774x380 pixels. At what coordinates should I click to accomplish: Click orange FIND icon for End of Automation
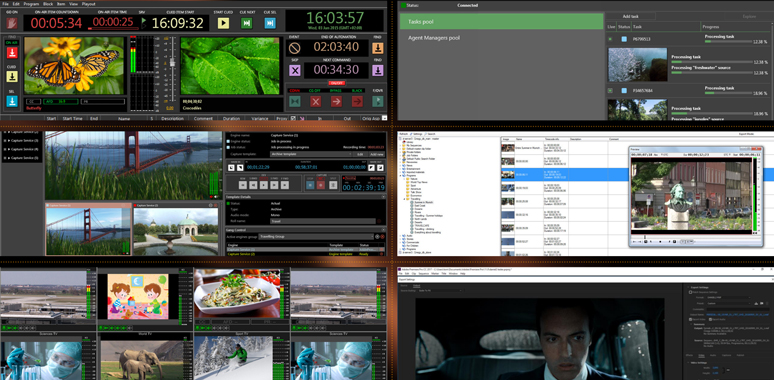378,48
